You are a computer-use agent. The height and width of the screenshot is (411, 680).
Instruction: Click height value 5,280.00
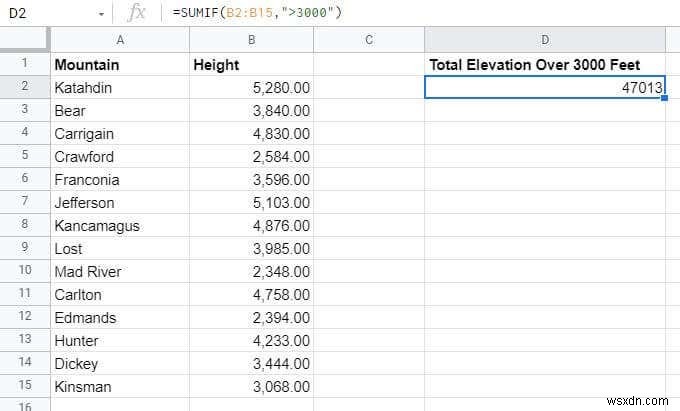point(252,87)
